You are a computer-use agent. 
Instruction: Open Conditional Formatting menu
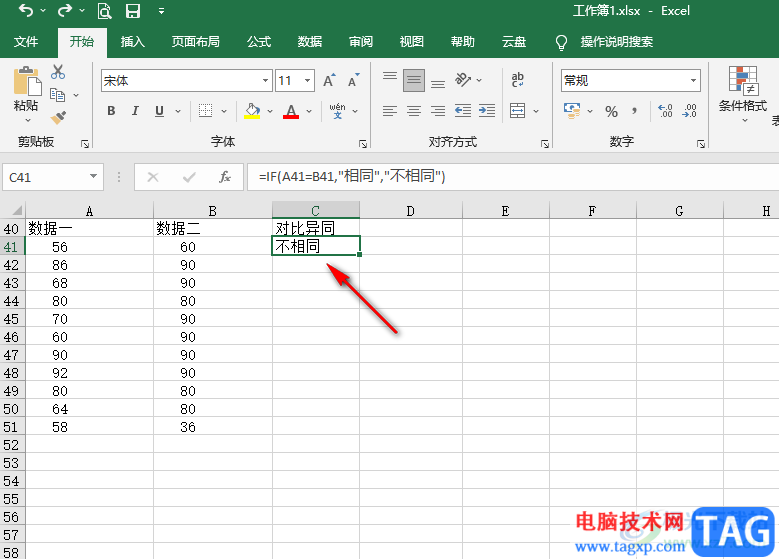click(743, 94)
